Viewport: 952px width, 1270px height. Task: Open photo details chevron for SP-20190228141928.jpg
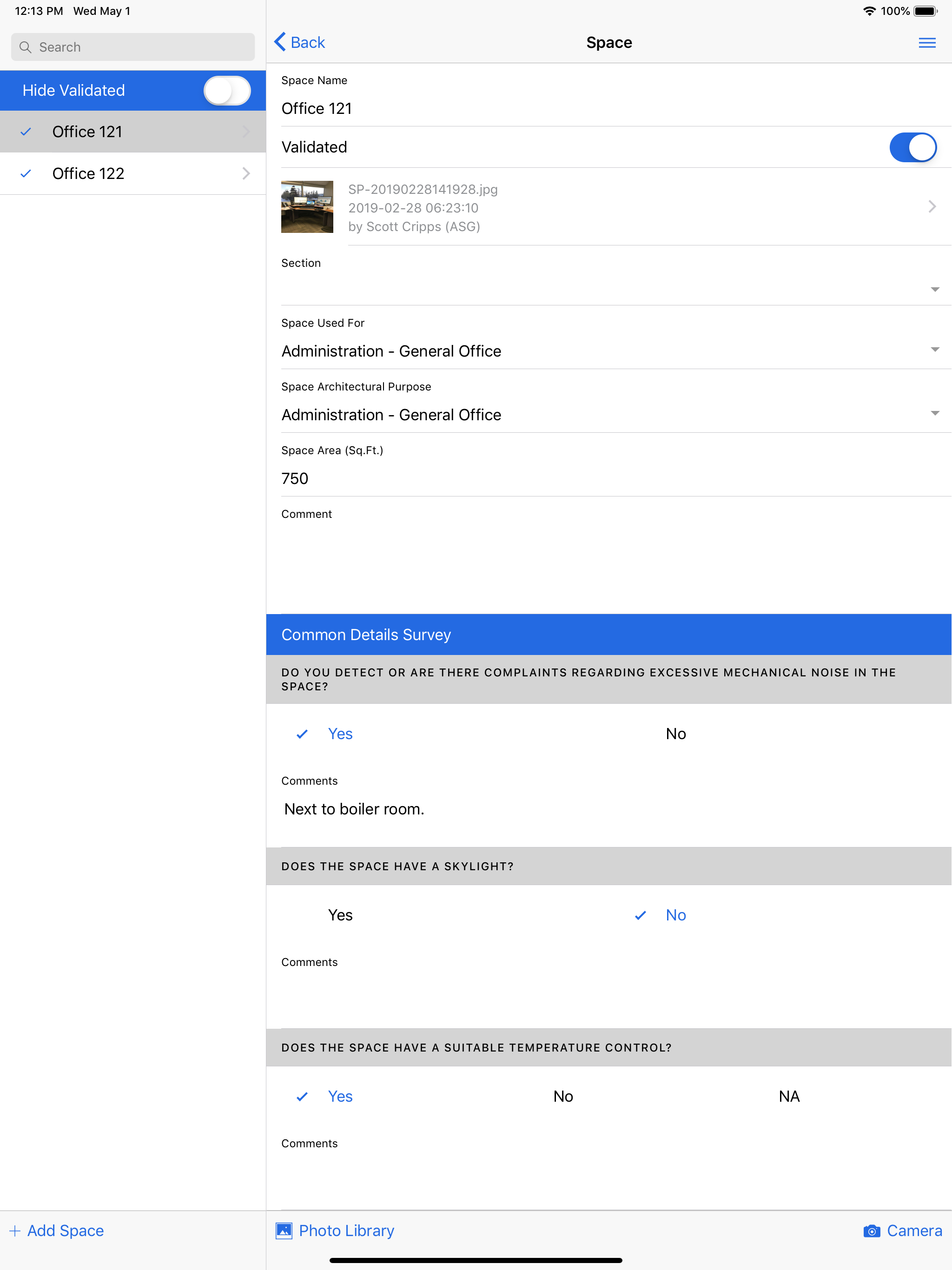[932, 207]
